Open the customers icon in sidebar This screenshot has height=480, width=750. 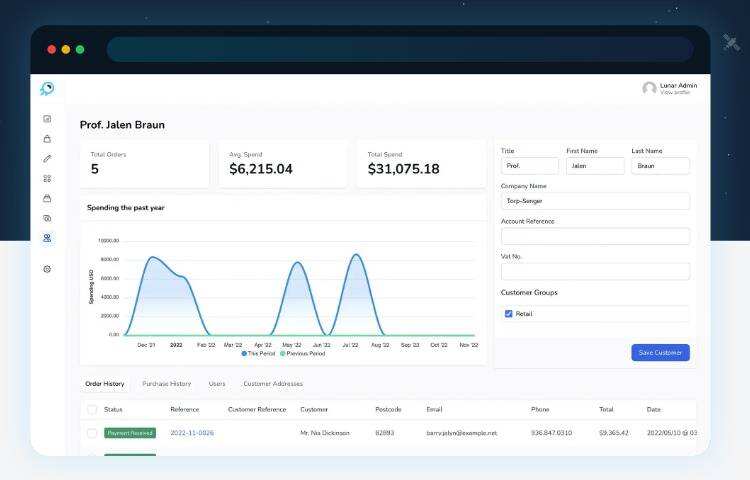click(47, 238)
